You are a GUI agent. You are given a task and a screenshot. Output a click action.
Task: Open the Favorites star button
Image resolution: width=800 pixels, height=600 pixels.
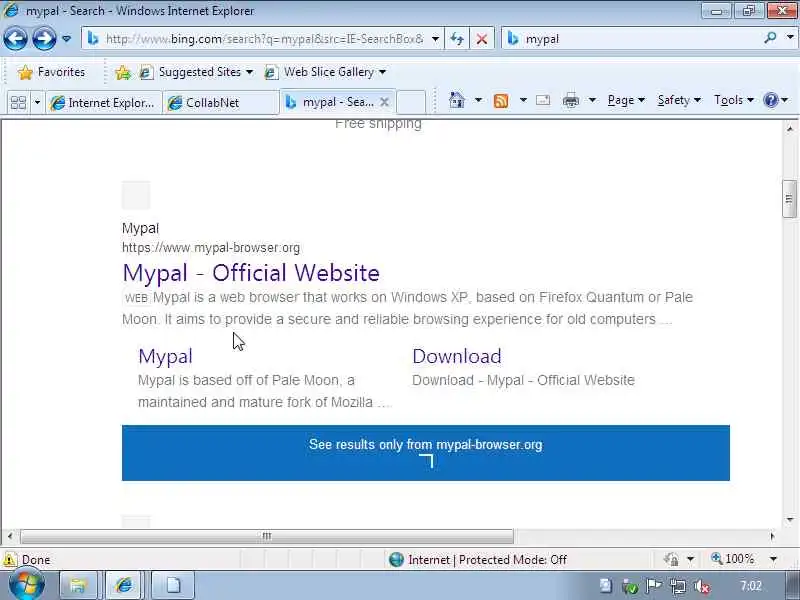[51, 72]
